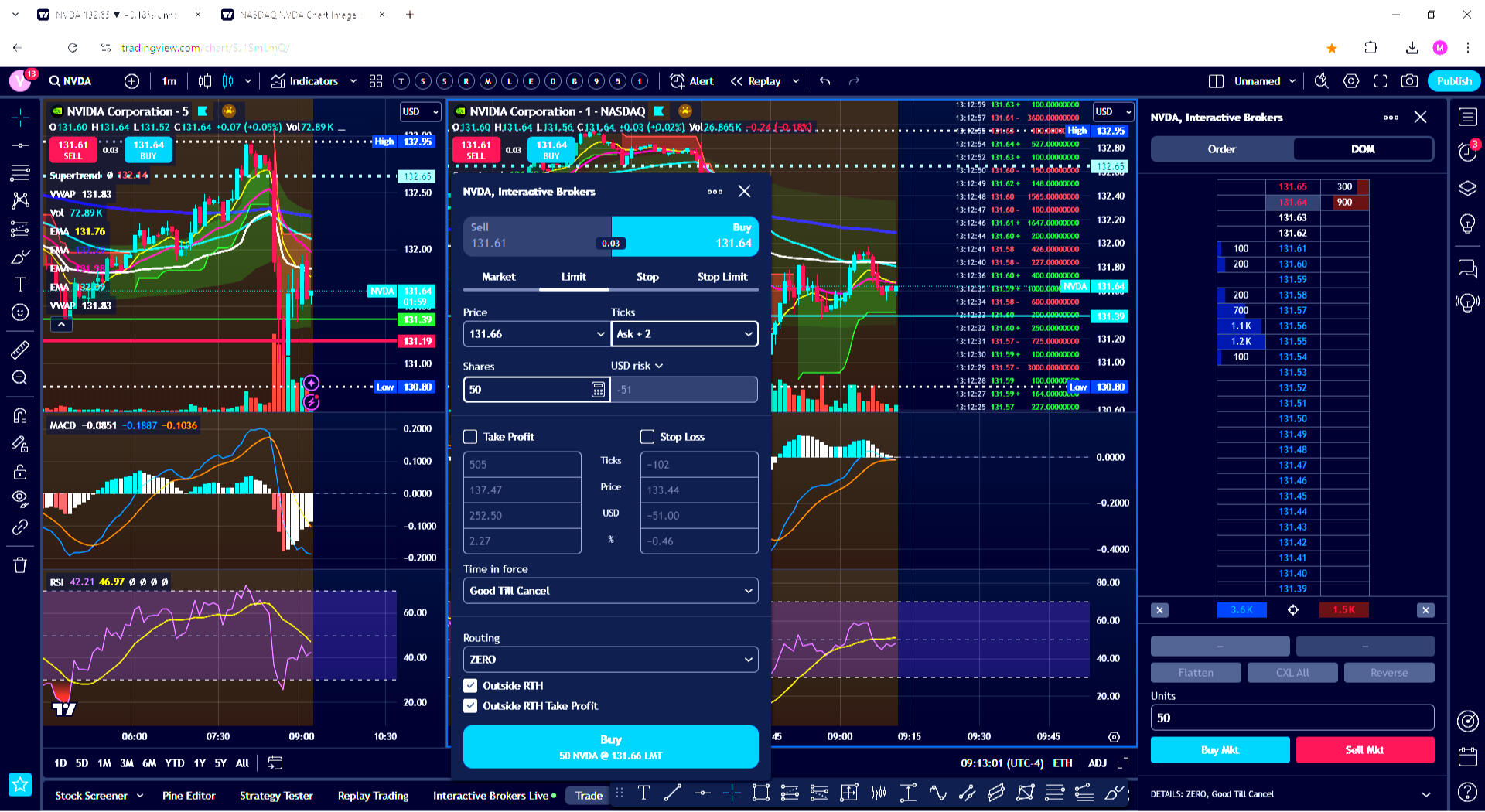Click the Buy 50 NVDA limit button
Viewport: 1485px width, 812px height.
610,747
